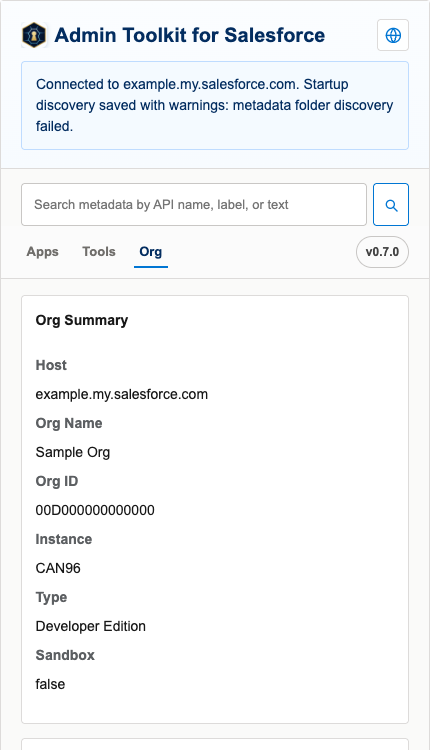Click the connection status warning message

pos(215,105)
